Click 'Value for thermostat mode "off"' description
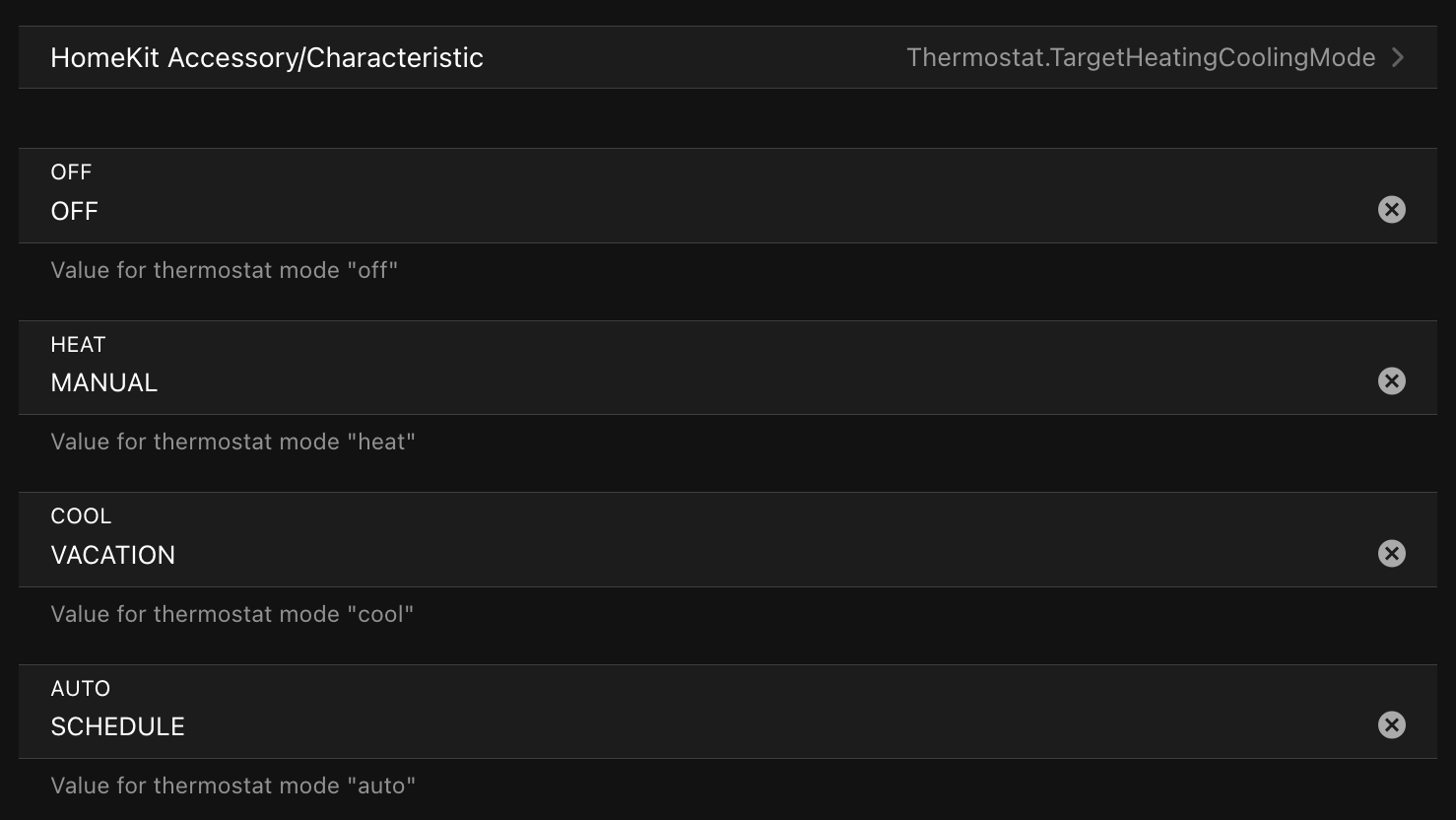 tap(225, 270)
